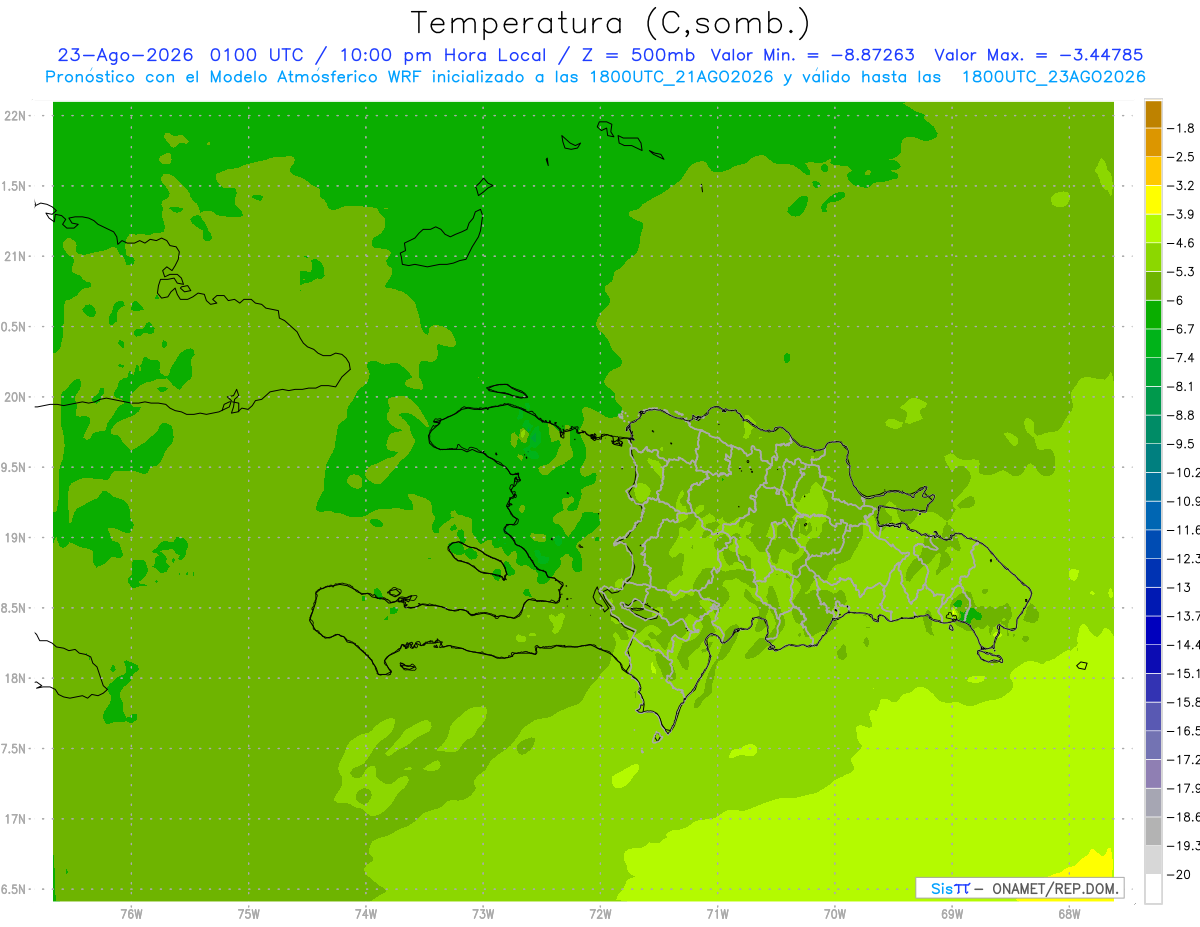
Task: Click the "Valor Max. = -3.44785" text
Action: pyautogui.click(x=1038, y=55)
